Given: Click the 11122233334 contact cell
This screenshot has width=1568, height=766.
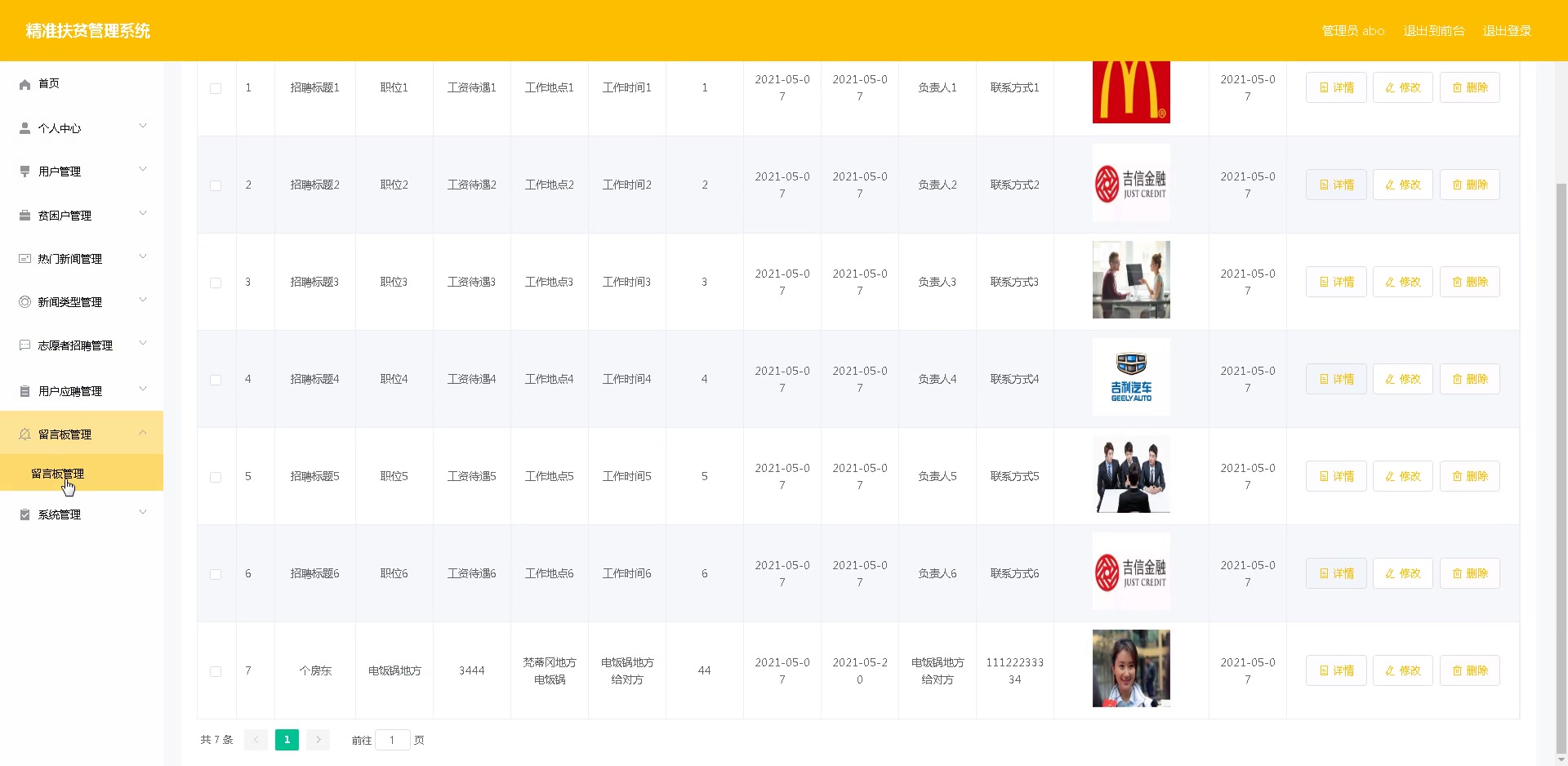Looking at the screenshot, I should tap(1015, 670).
